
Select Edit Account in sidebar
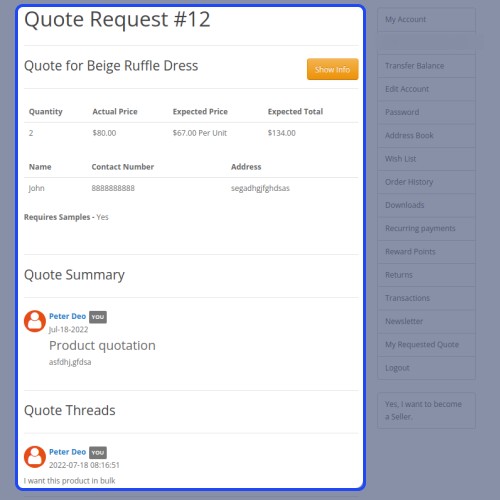426,89
